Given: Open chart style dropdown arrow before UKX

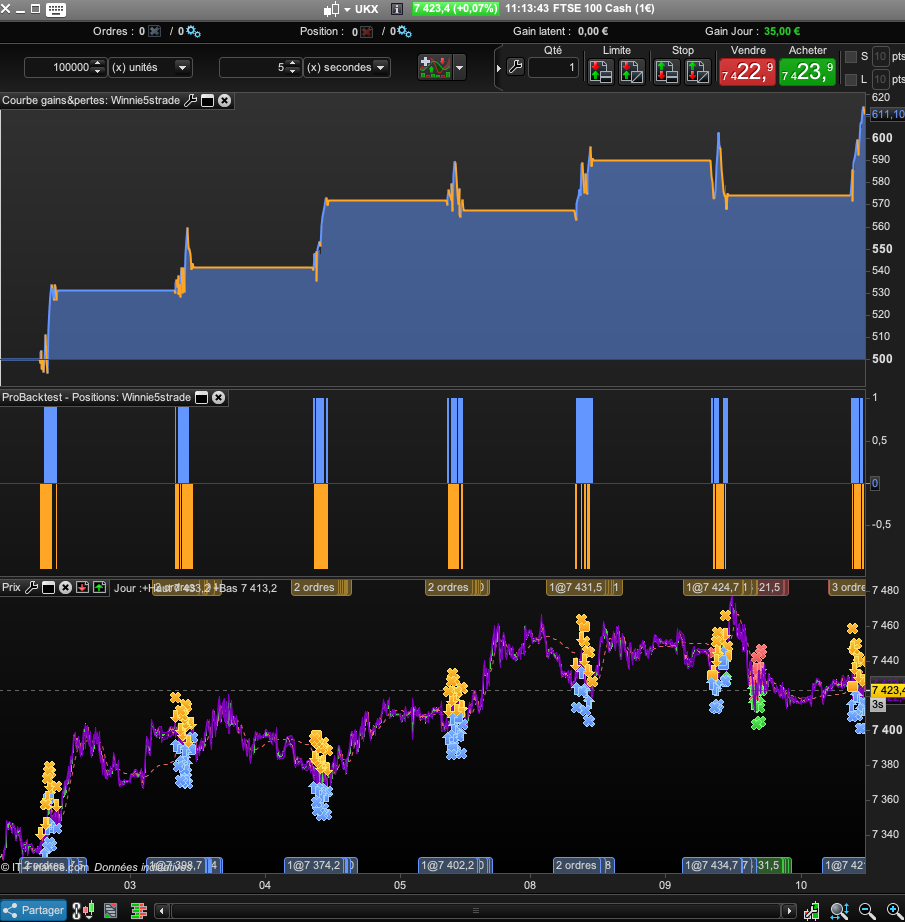Looking at the screenshot, I should (347, 9).
